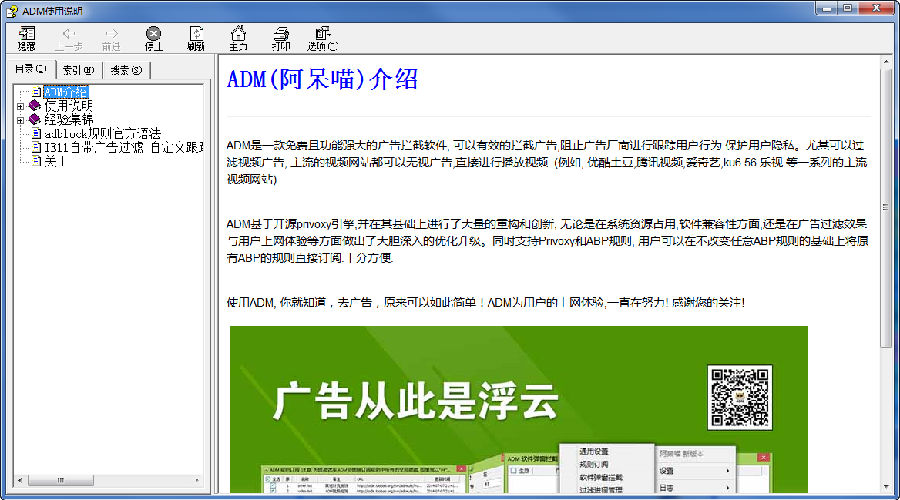Image resolution: width=900 pixels, height=500 pixels.
Task: Click the Hide (隐藏) toolbar icon
Action: pyautogui.click(x=26, y=38)
